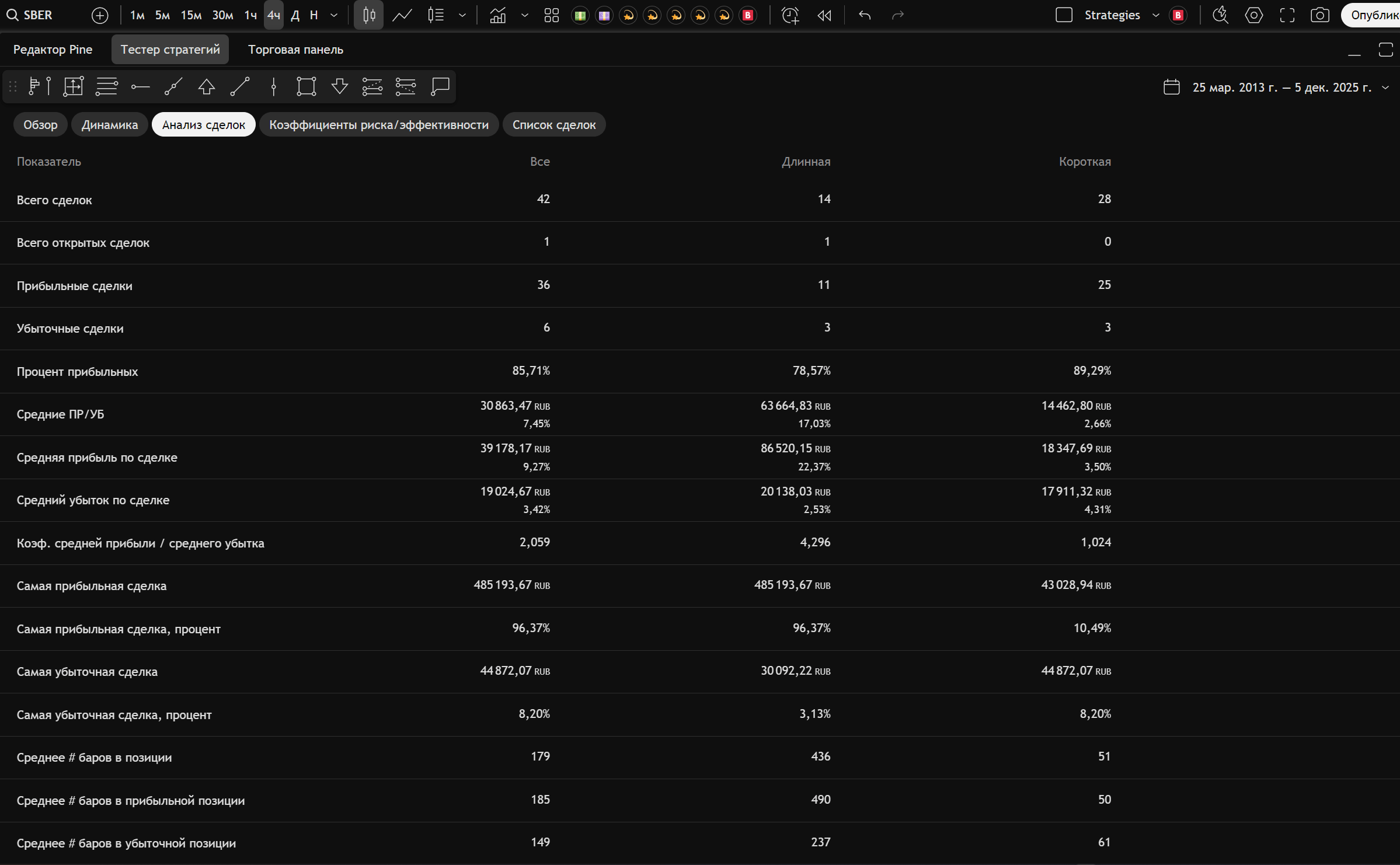Click the create alert clock icon

click(790, 16)
